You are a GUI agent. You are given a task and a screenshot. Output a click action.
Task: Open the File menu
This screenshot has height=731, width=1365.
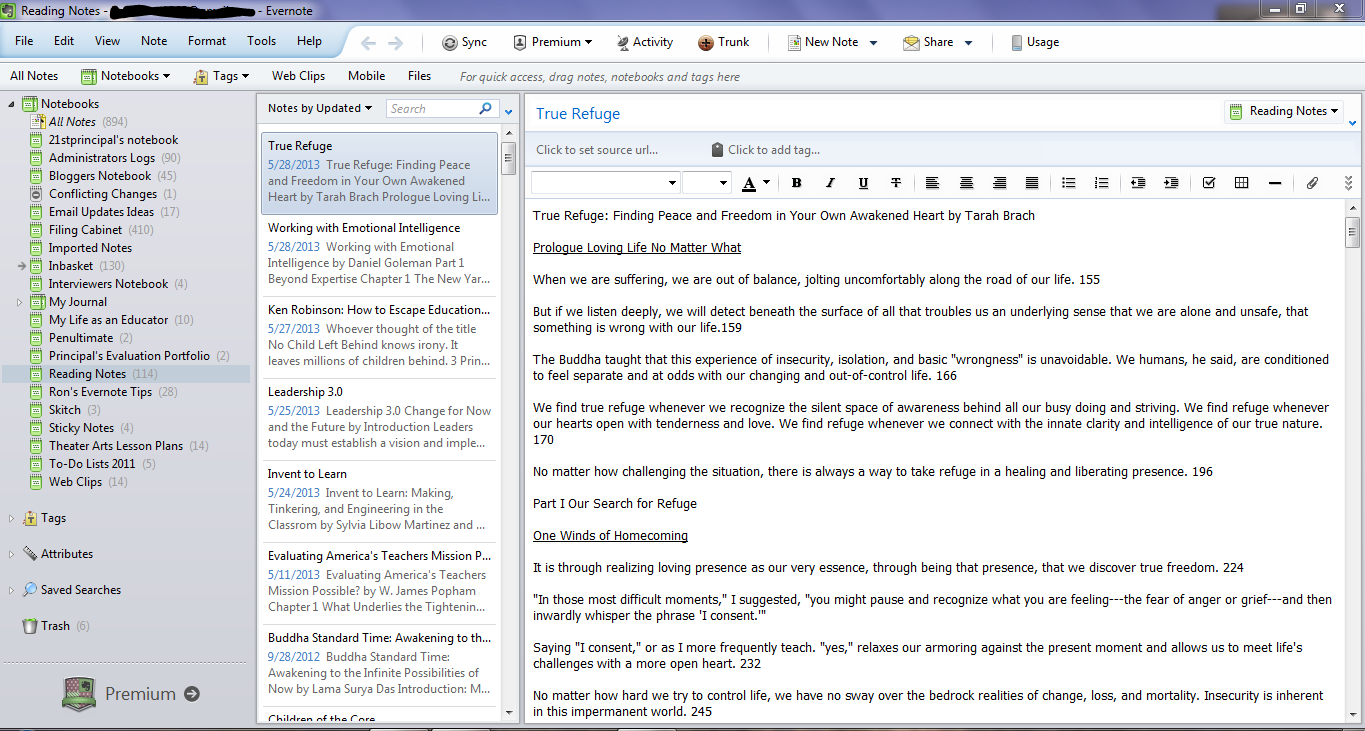[24, 41]
